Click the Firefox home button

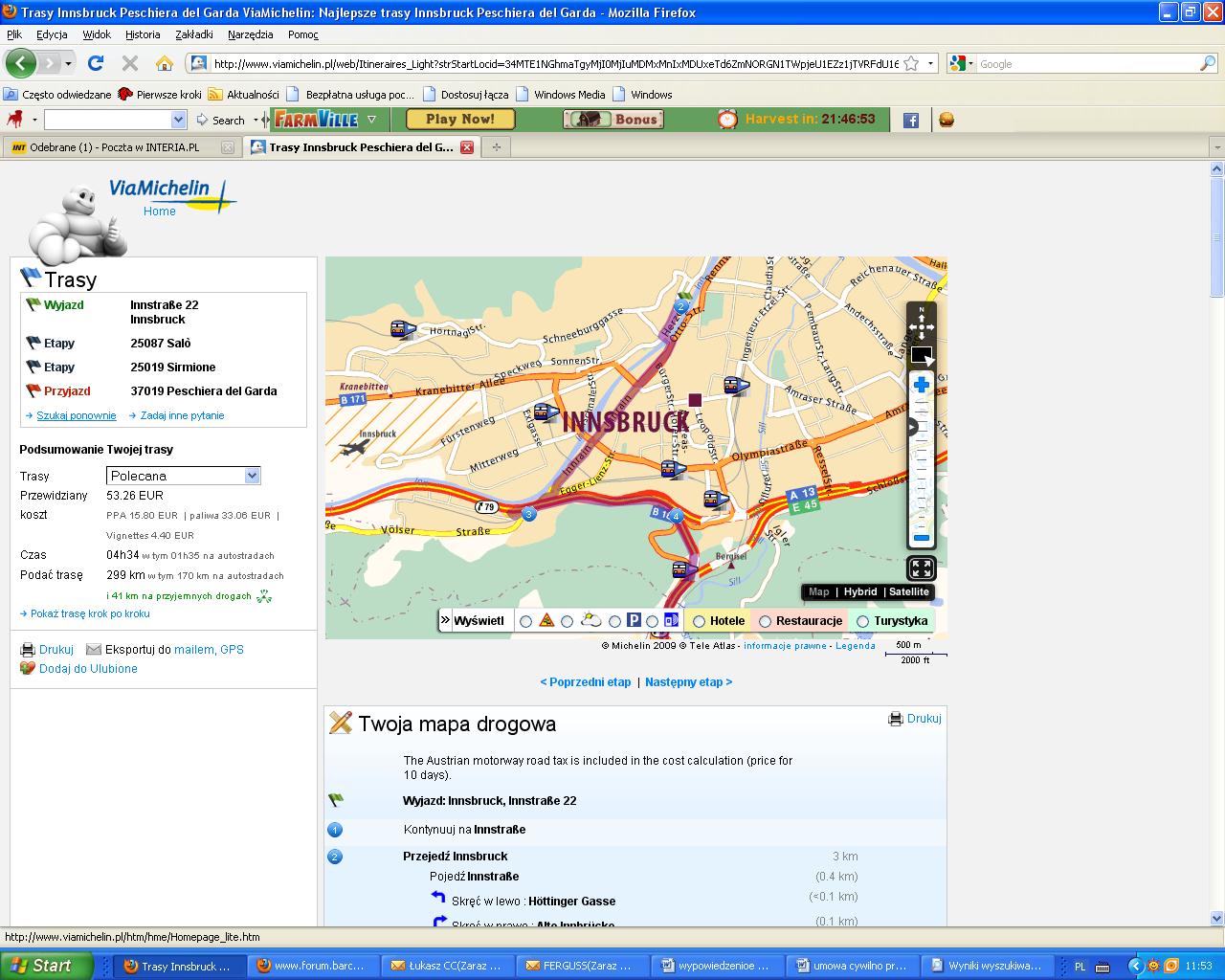pyautogui.click(x=165, y=64)
